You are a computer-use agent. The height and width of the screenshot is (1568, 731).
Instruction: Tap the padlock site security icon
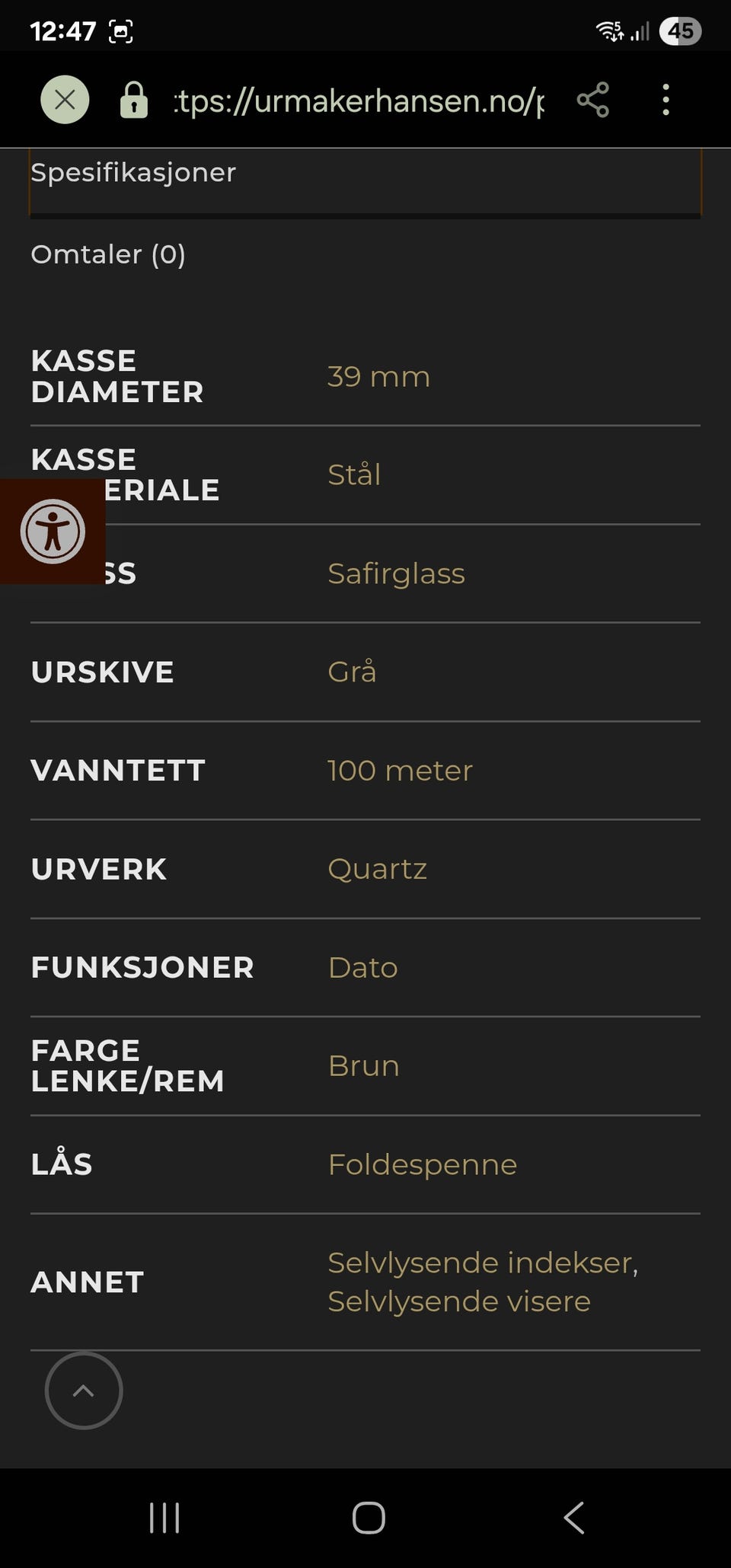point(133,100)
